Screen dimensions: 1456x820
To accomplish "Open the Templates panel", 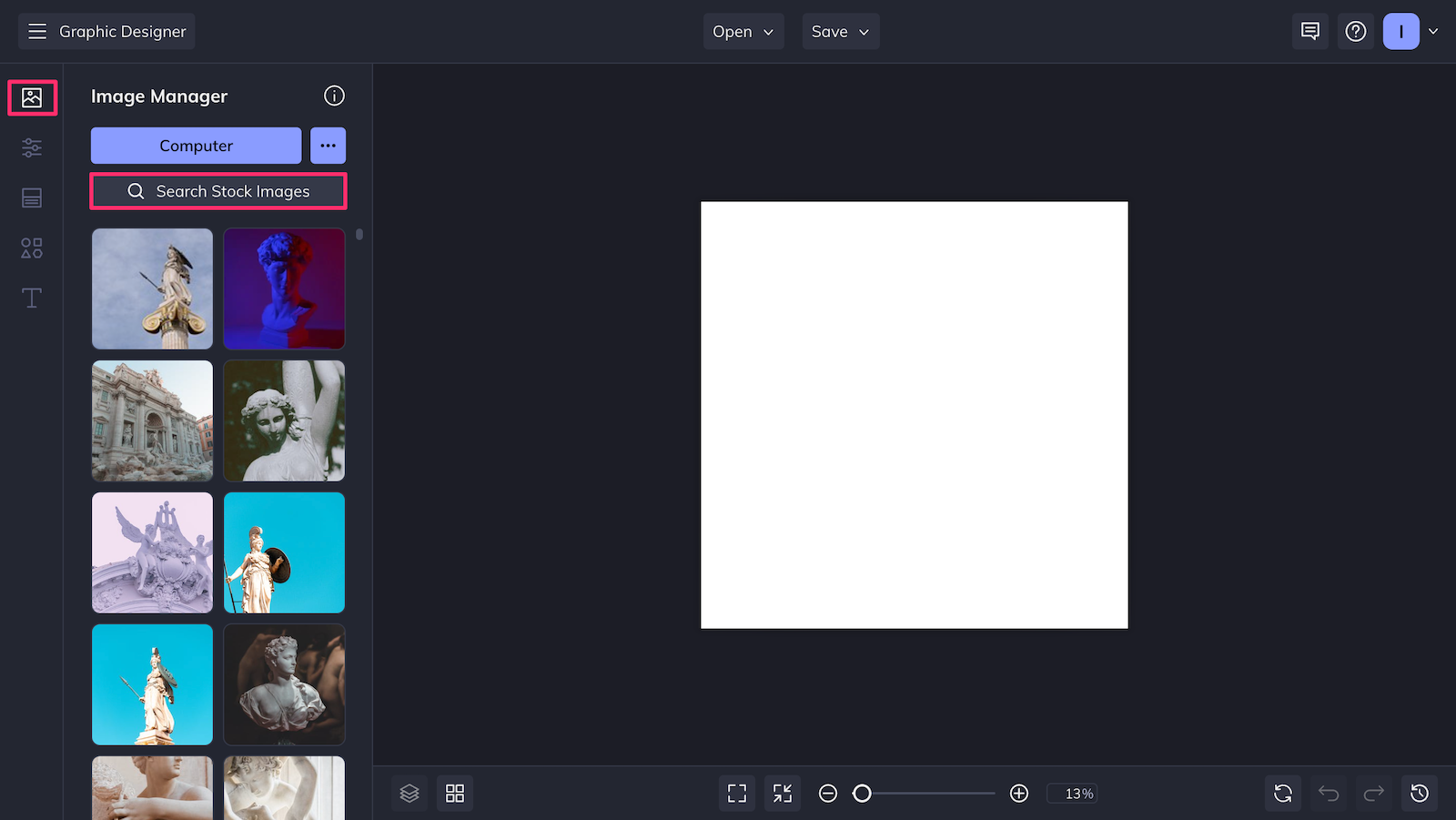I will [x=32, y=197].
